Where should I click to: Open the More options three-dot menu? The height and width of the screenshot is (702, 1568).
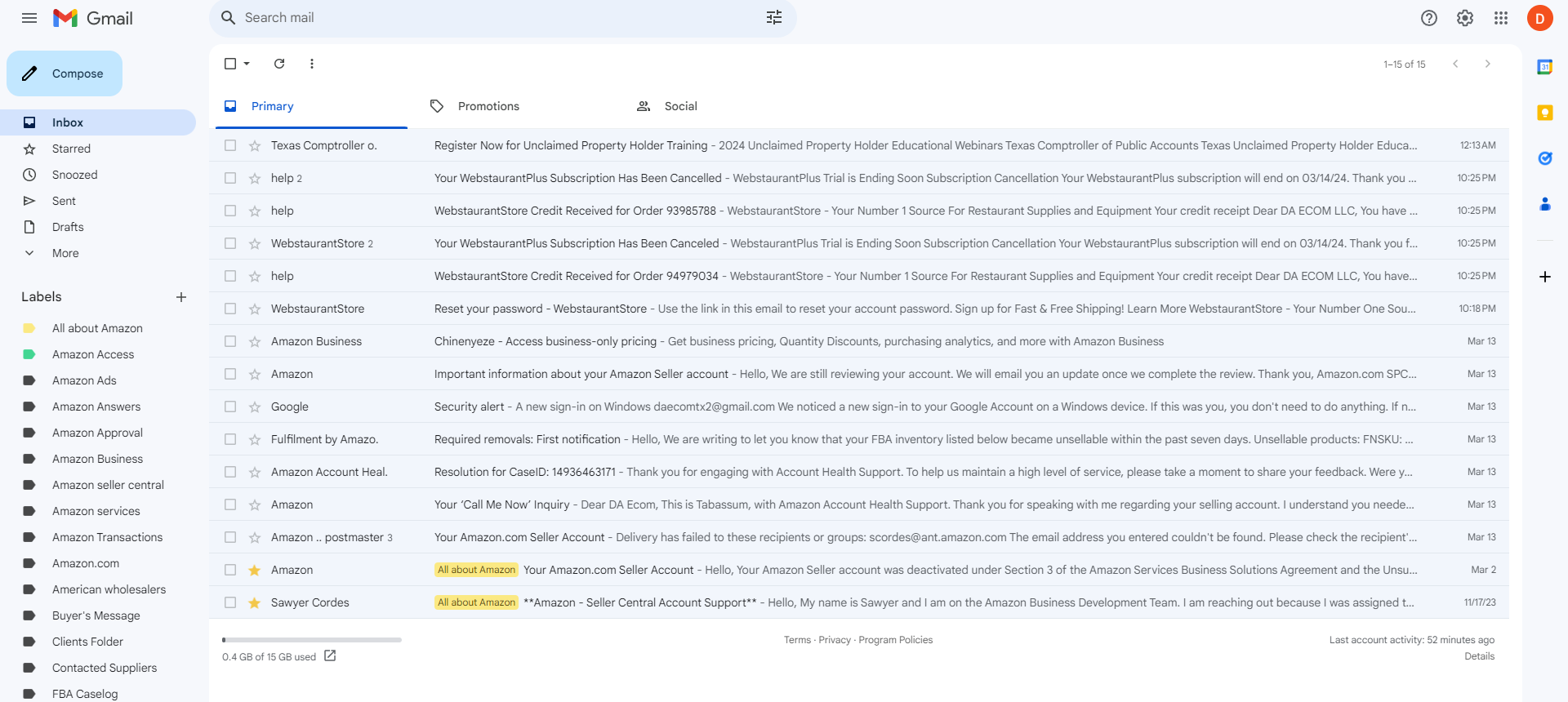point(312,64)
